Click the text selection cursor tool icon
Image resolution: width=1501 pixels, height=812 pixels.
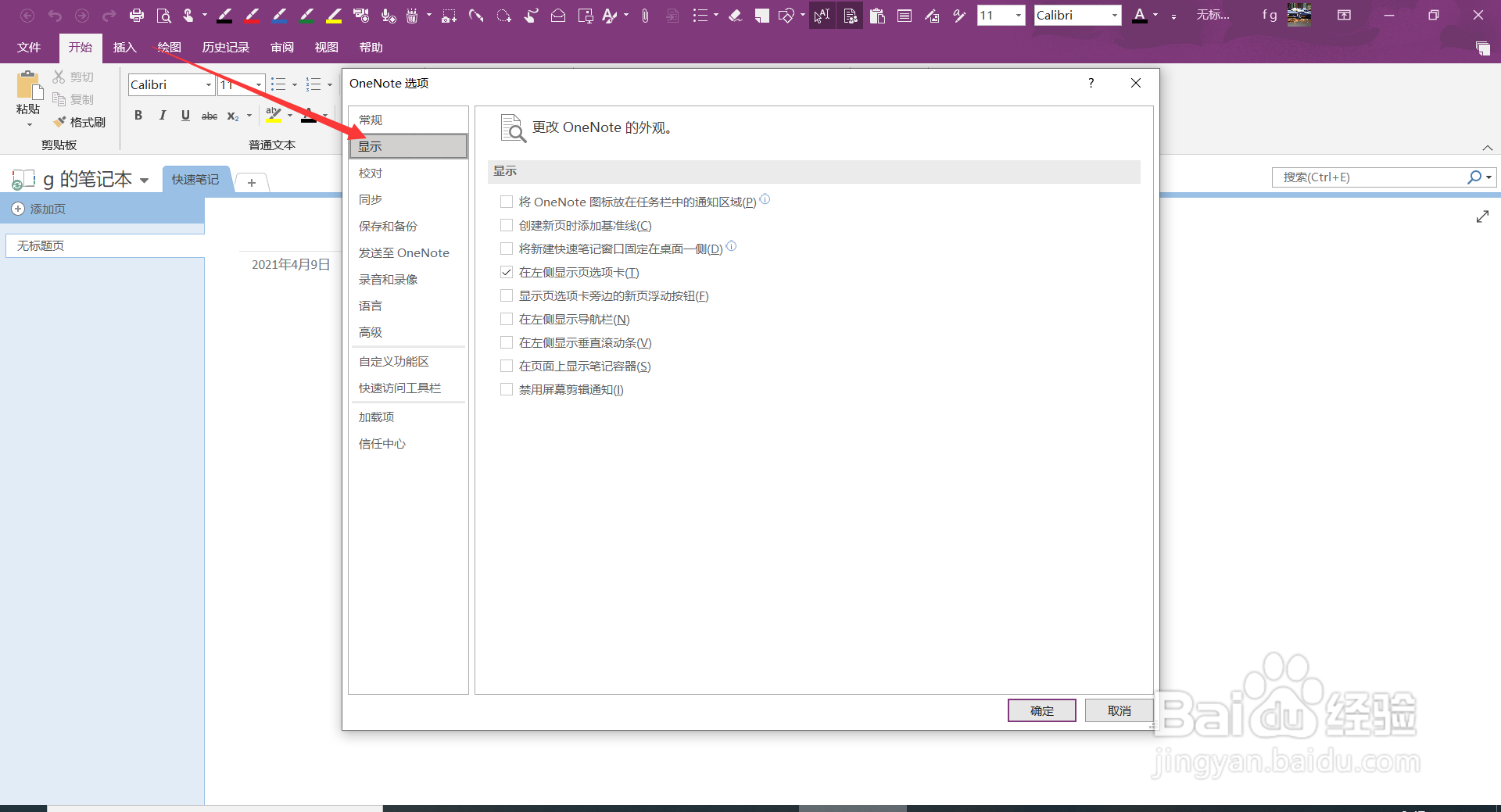pos(822,15)
